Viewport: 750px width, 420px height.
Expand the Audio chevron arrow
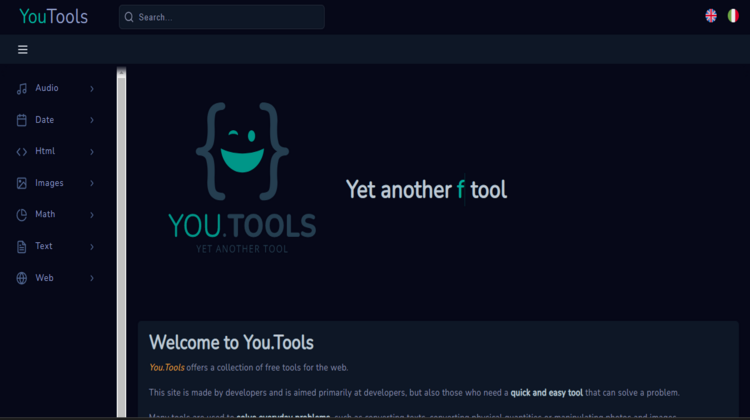pos(92,88)
